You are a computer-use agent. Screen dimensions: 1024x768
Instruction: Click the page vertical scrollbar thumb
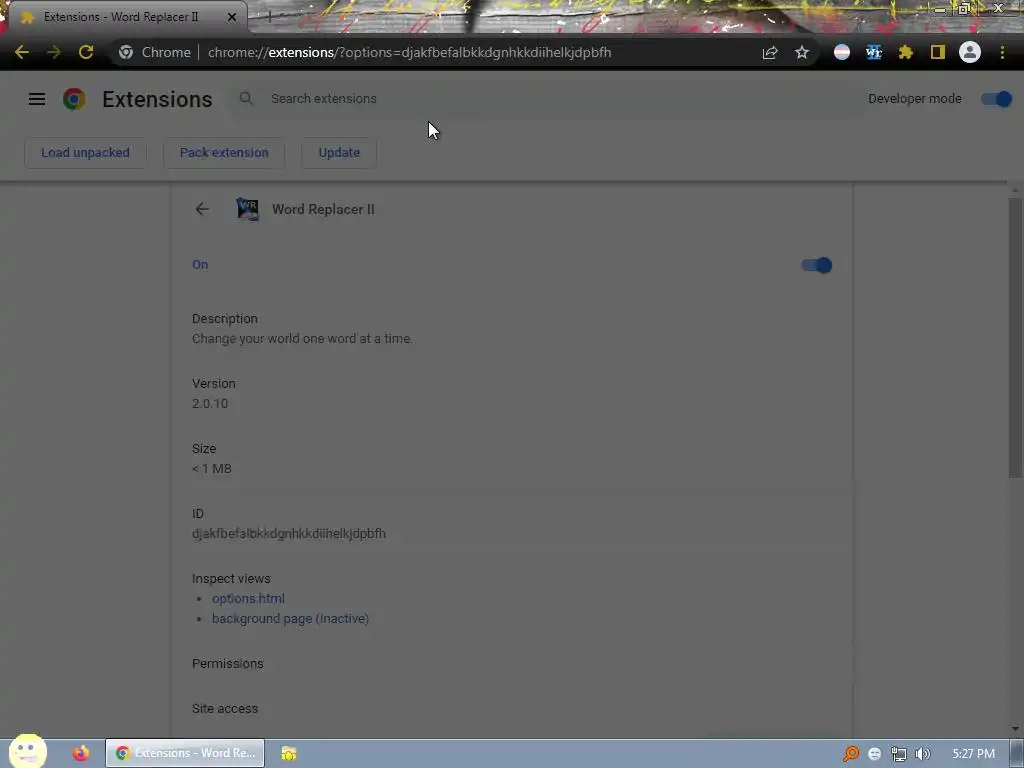coord(1015,336)
